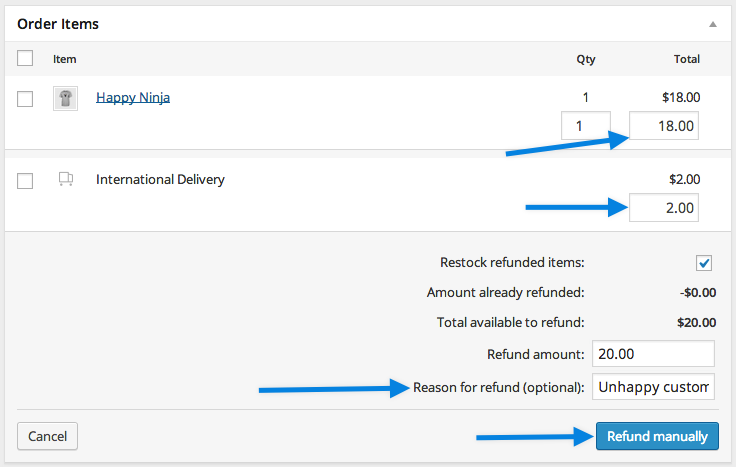Check the Happy Ninja item checkbox
The width and height of the screenshot is (736, 467).
pyautogui.click(x=26, y=98)
